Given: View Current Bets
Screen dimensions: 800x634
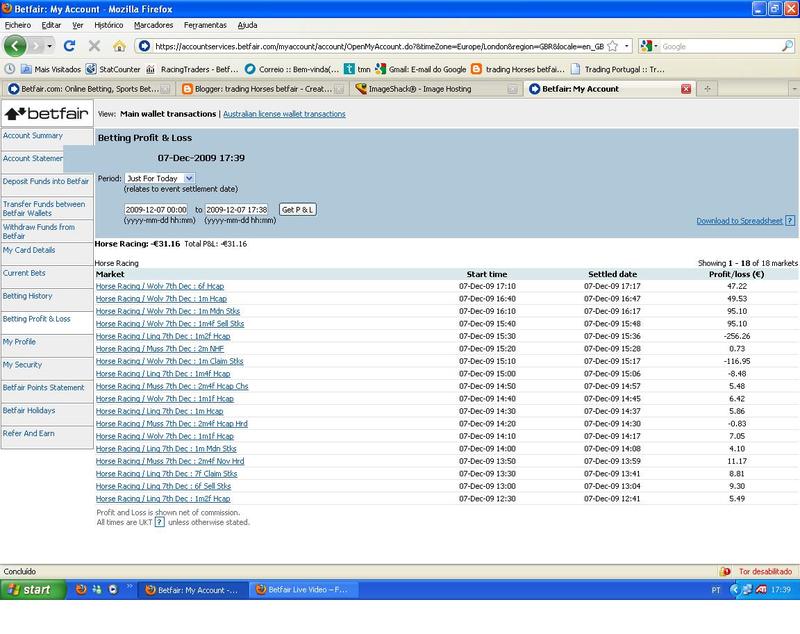Looking at the screenshot, I should 24,273.
